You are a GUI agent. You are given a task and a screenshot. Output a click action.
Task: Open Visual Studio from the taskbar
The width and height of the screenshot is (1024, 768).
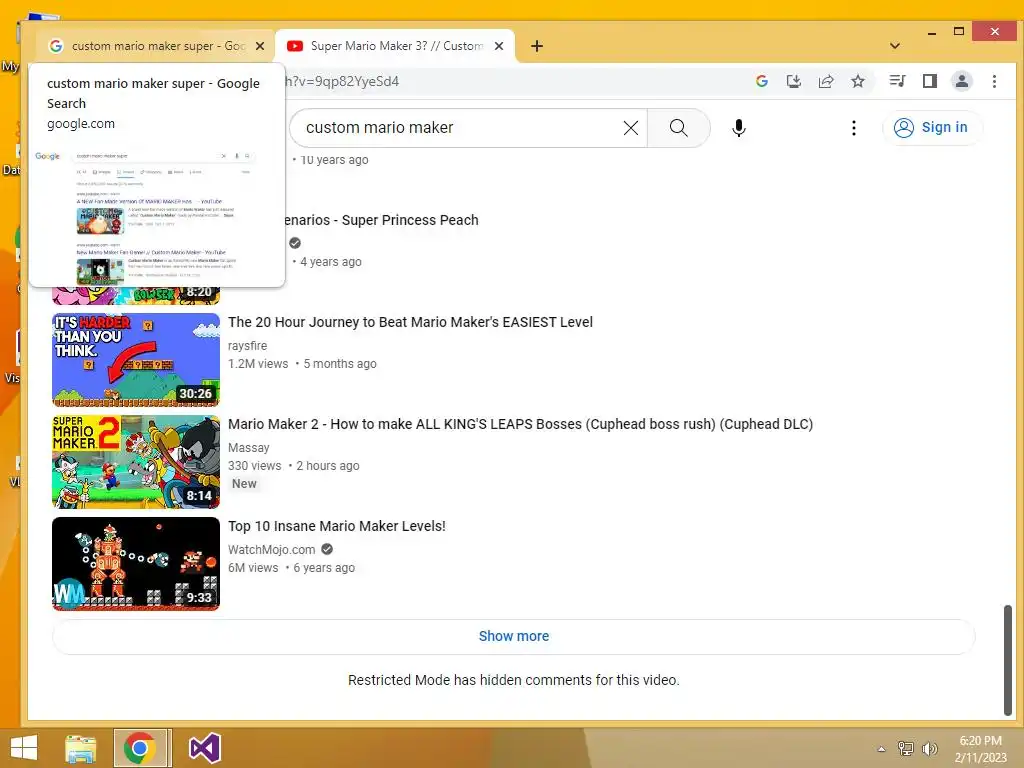coord(204,748)
